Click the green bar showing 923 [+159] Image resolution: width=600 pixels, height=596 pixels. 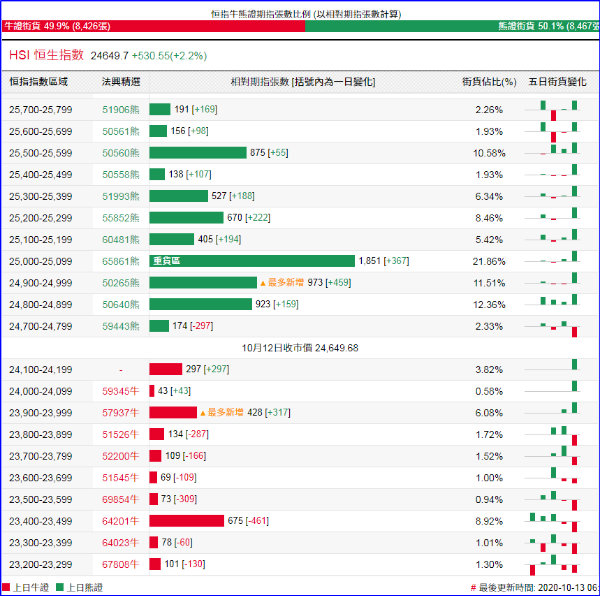coord(201,304)
